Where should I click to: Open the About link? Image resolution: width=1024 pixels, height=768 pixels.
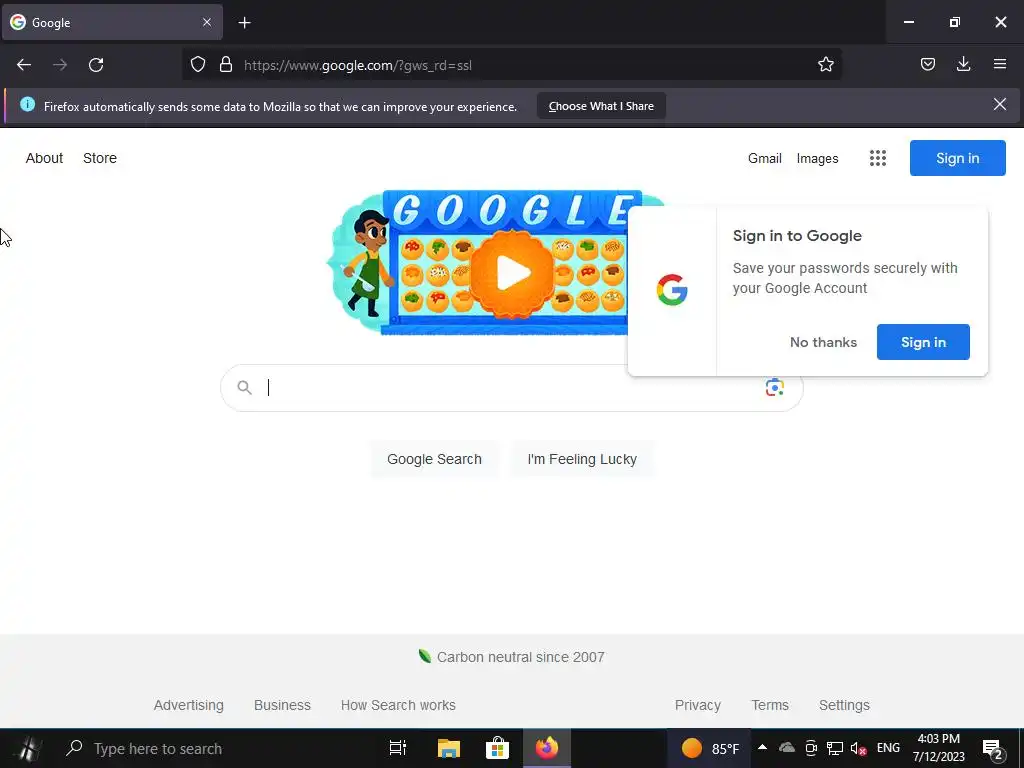[x=44, y=158]
